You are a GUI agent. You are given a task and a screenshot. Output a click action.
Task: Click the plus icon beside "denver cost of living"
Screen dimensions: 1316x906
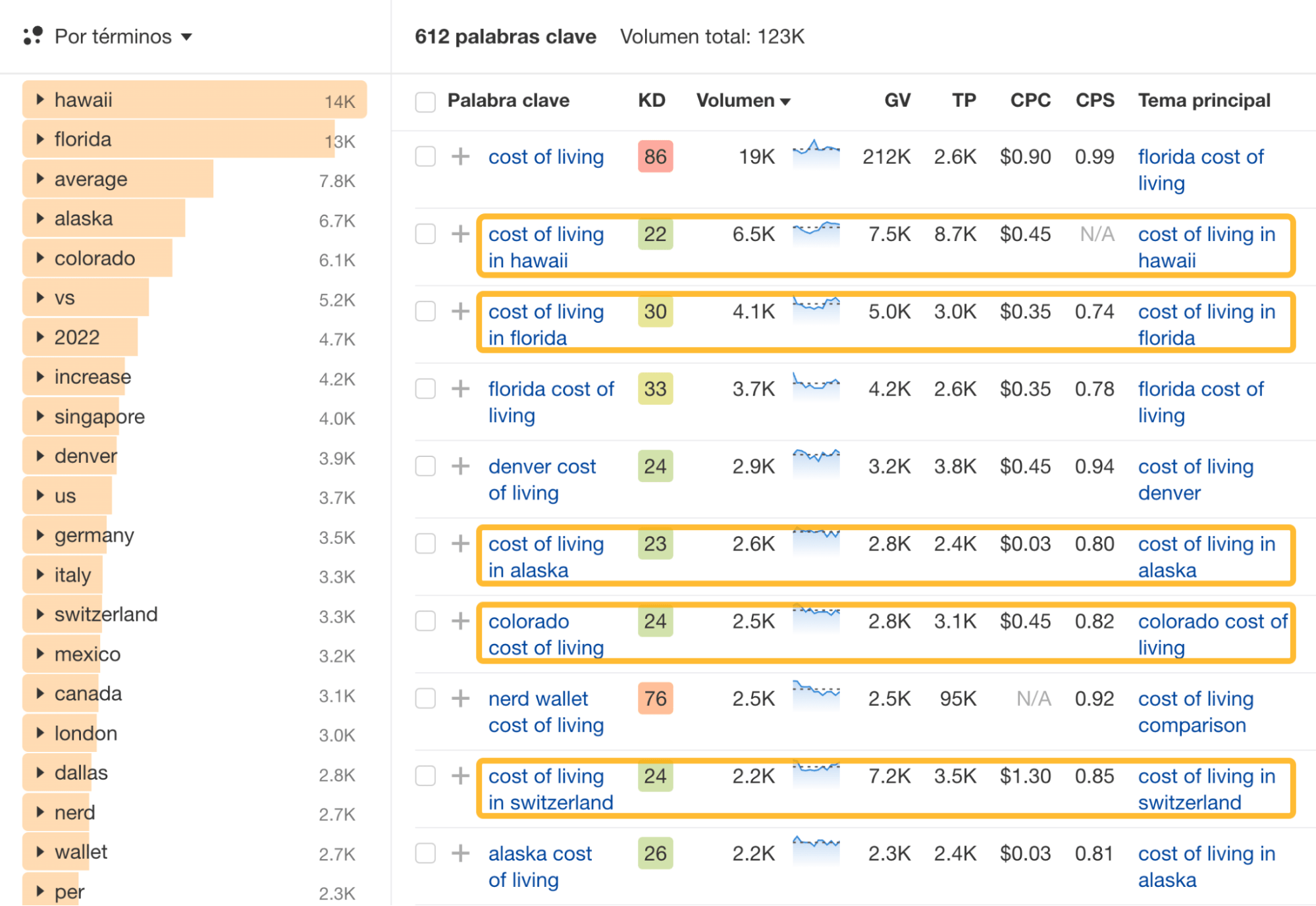459,466
